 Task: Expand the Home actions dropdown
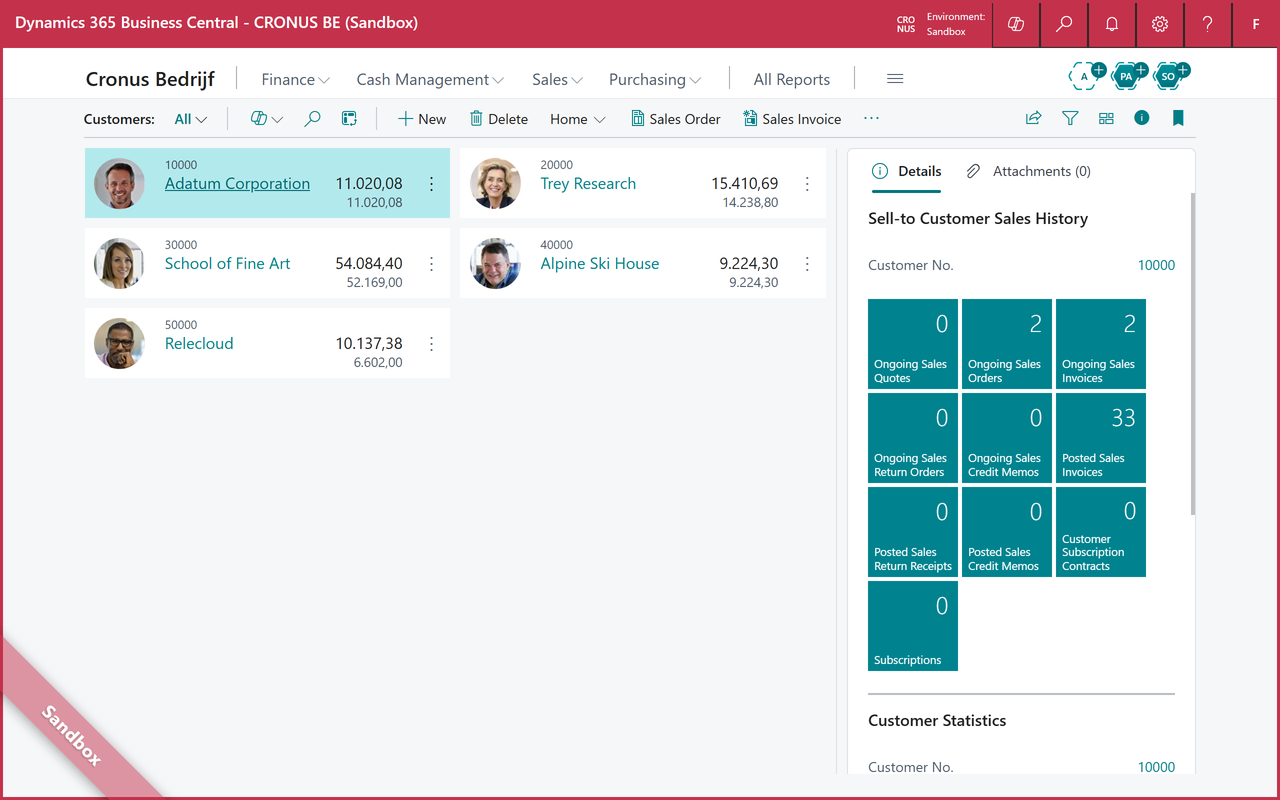(578, 119)
